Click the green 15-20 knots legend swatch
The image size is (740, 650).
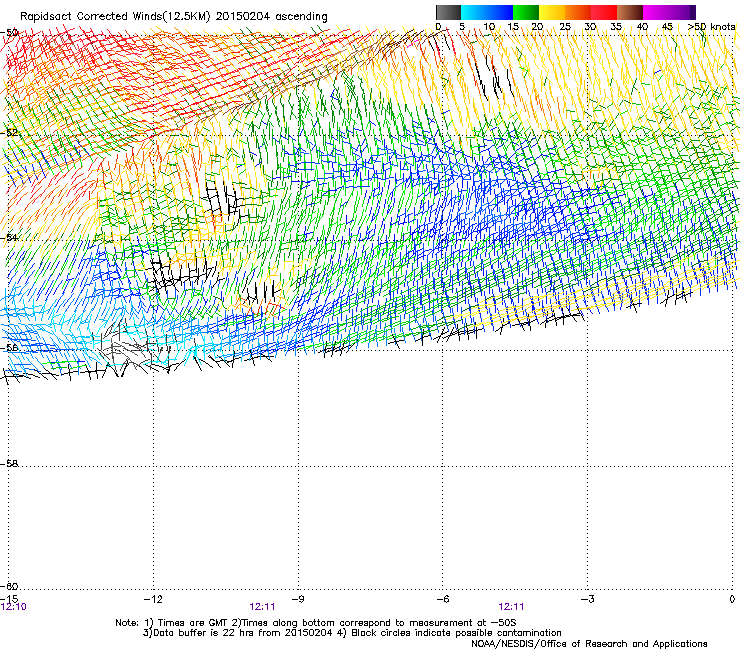(x=526, y=12)
